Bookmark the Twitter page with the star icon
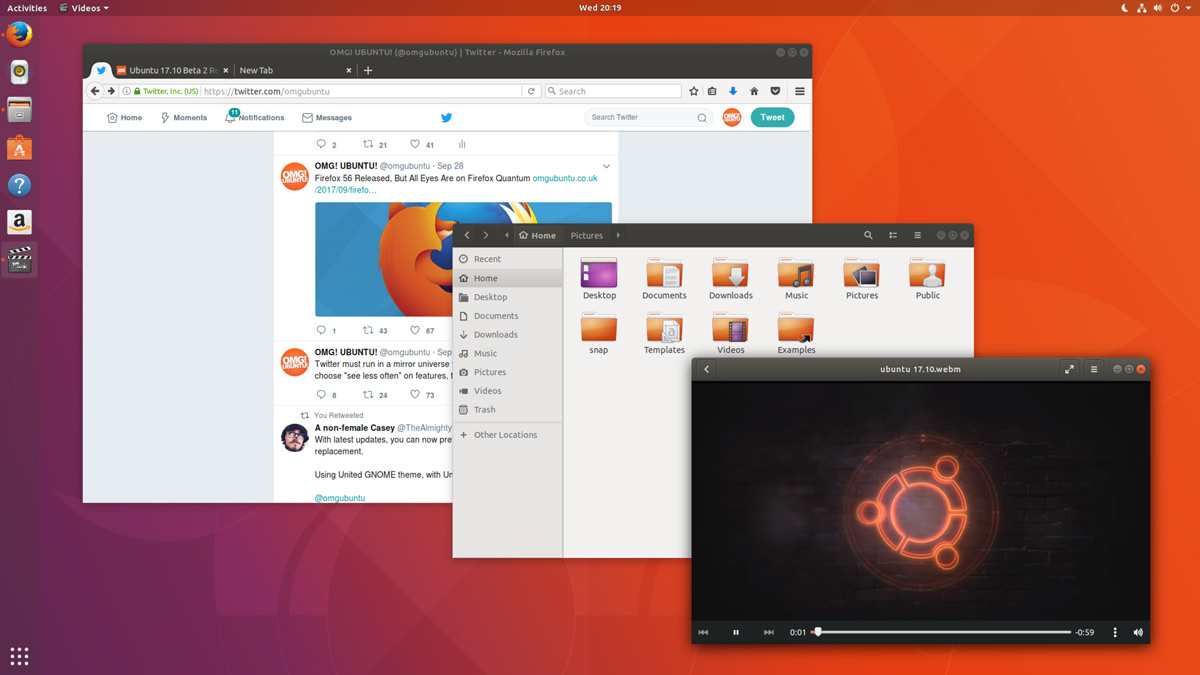 [693, 90]
